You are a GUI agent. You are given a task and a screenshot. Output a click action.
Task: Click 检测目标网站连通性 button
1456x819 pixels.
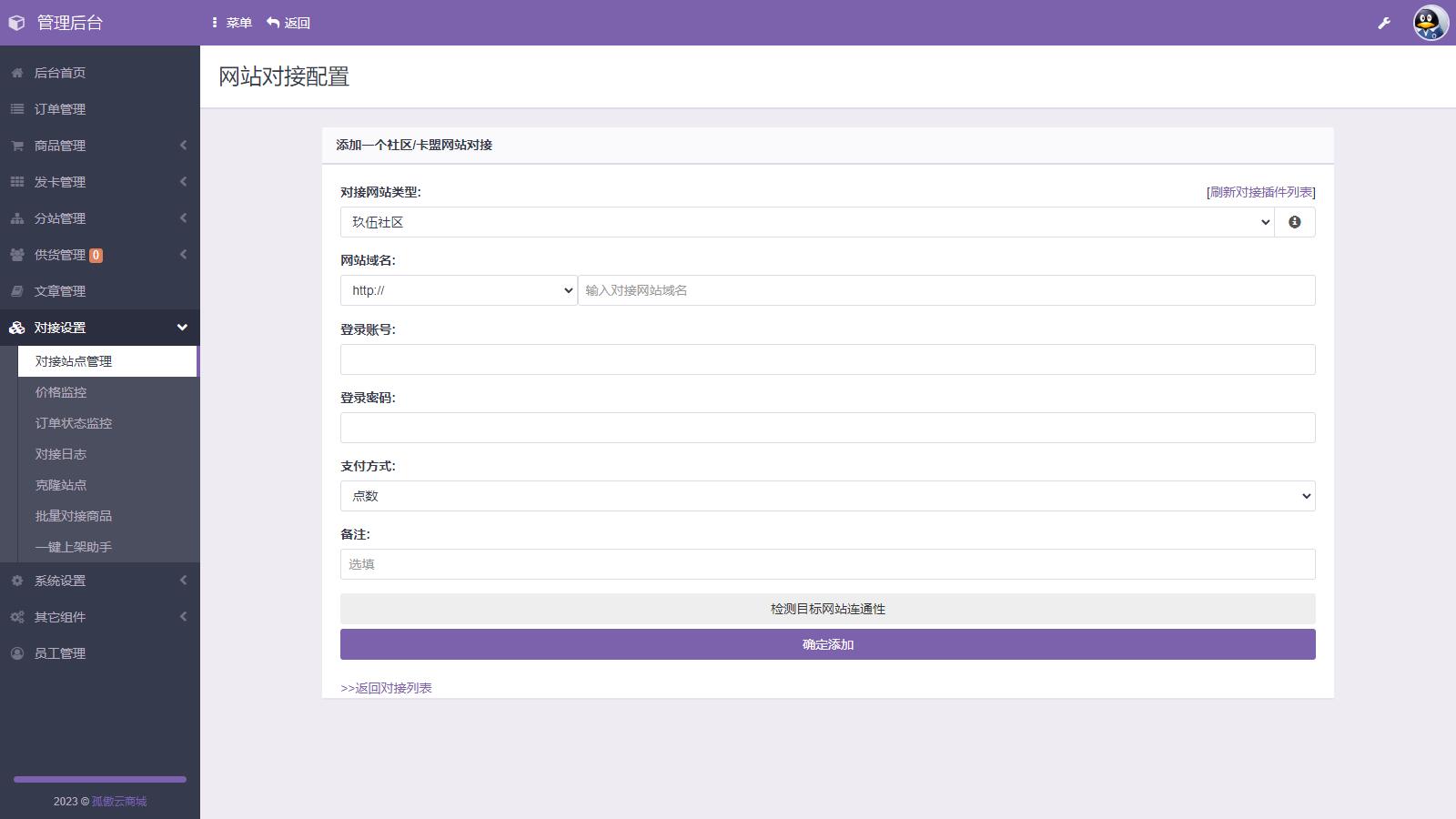coord(827,609)
